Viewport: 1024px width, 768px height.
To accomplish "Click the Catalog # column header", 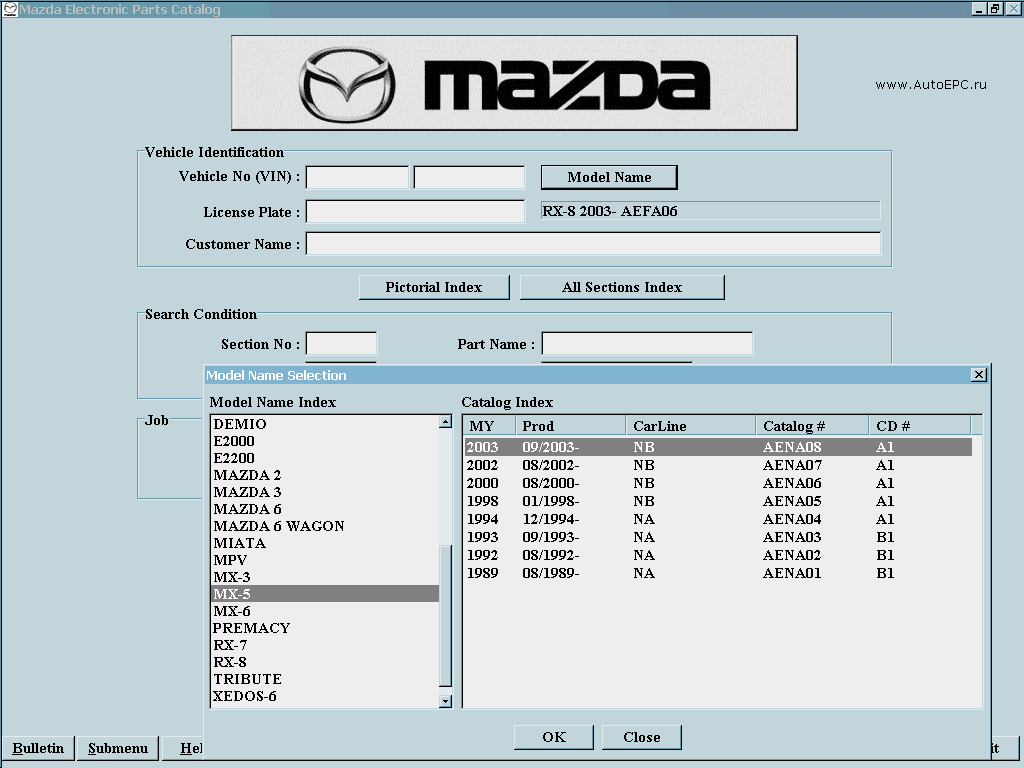I will click(x=812, y=426).
